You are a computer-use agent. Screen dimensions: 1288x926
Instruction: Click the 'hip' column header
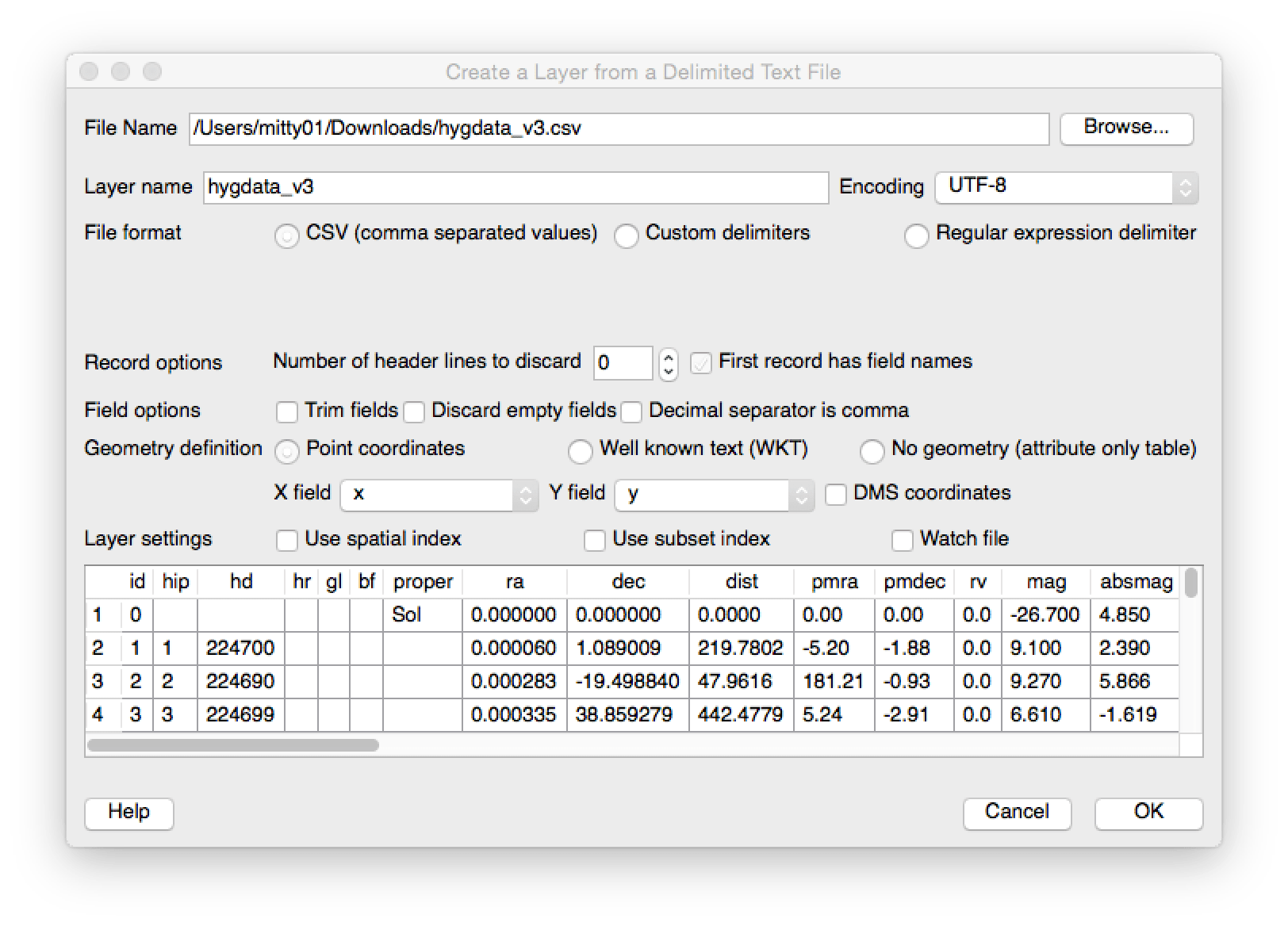[x=175, y=582]
